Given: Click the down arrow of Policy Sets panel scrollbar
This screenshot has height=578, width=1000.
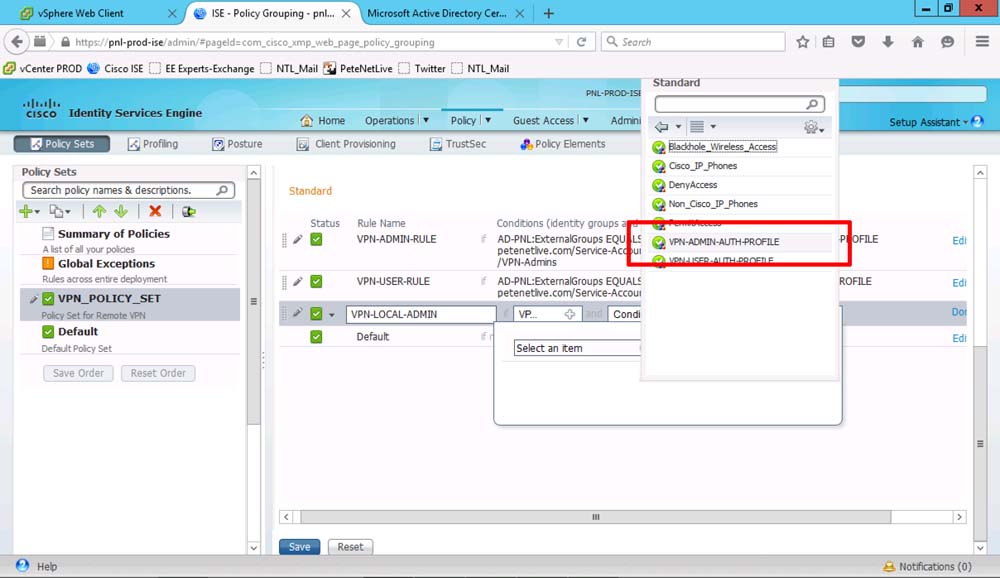Looking at the screenshot, I should [254, 547].
